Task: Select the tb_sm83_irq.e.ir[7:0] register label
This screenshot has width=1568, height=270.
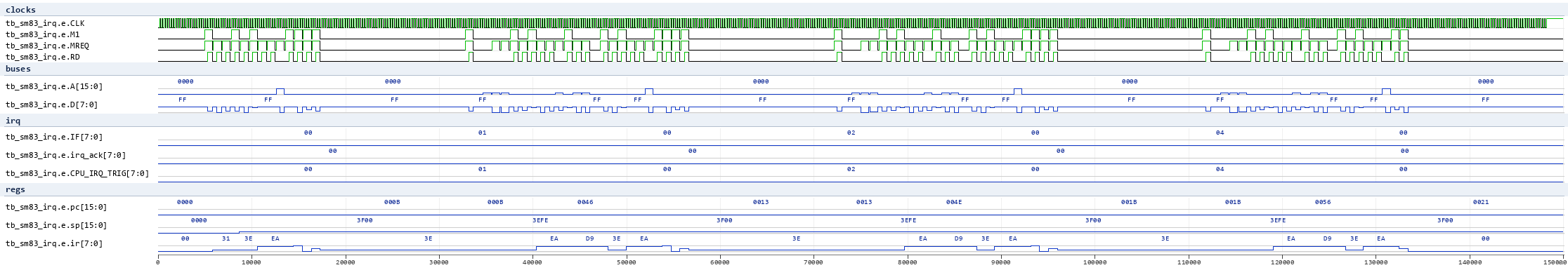Action: pyautogui.click(x=54, y=243)
